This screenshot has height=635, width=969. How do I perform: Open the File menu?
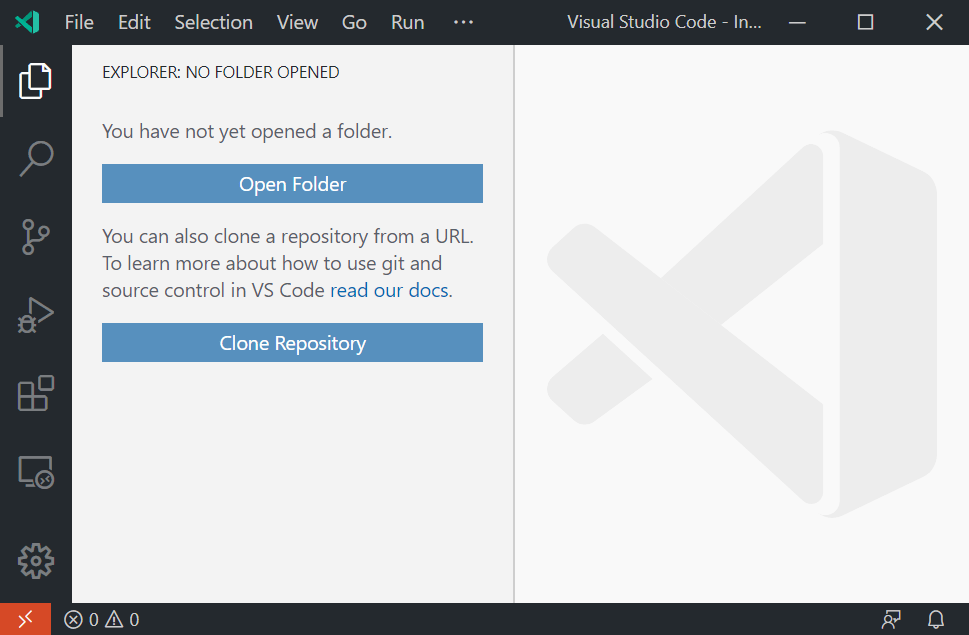pos(78,21)
